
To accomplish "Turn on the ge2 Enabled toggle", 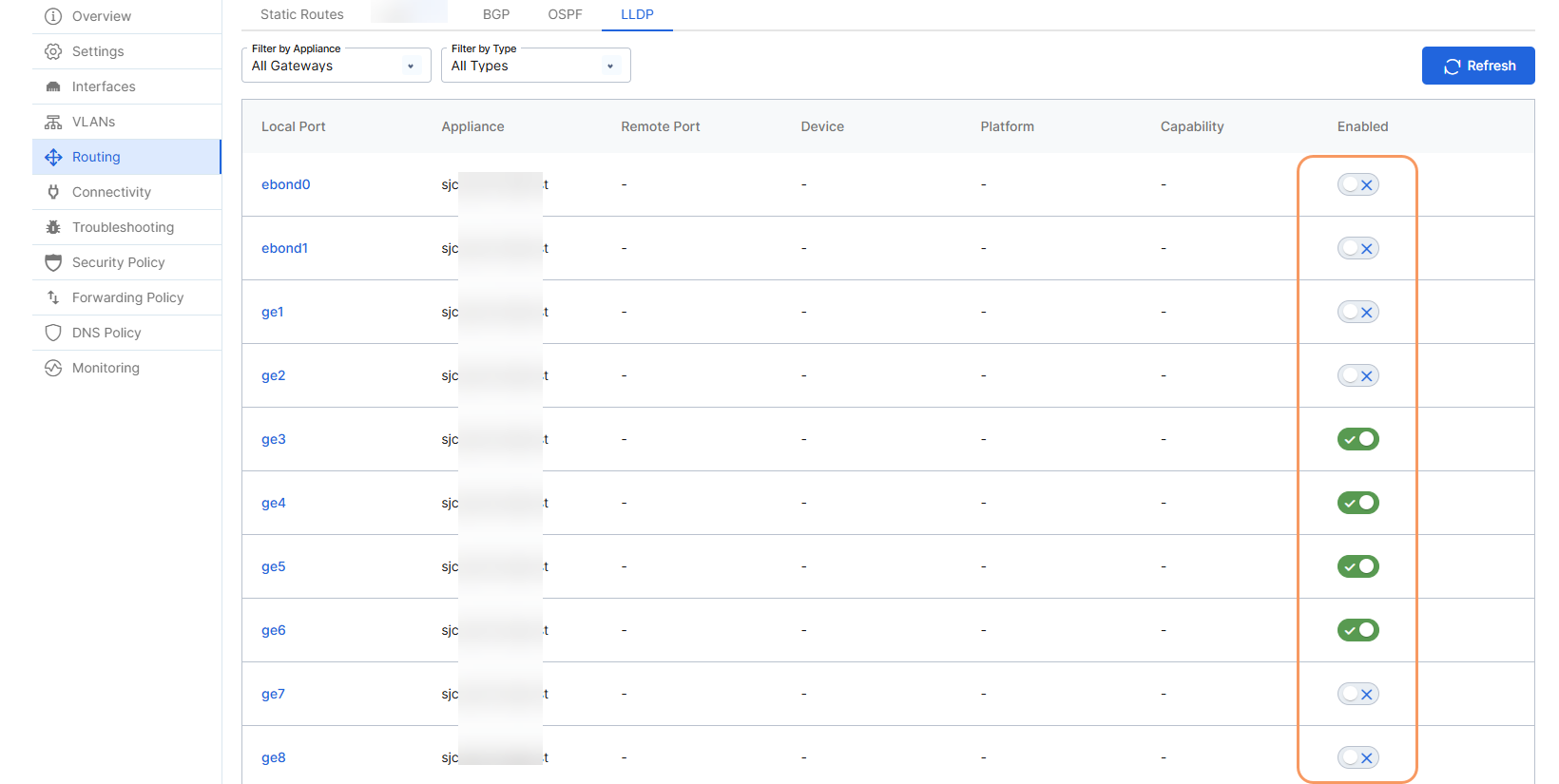I will 1357,375.
